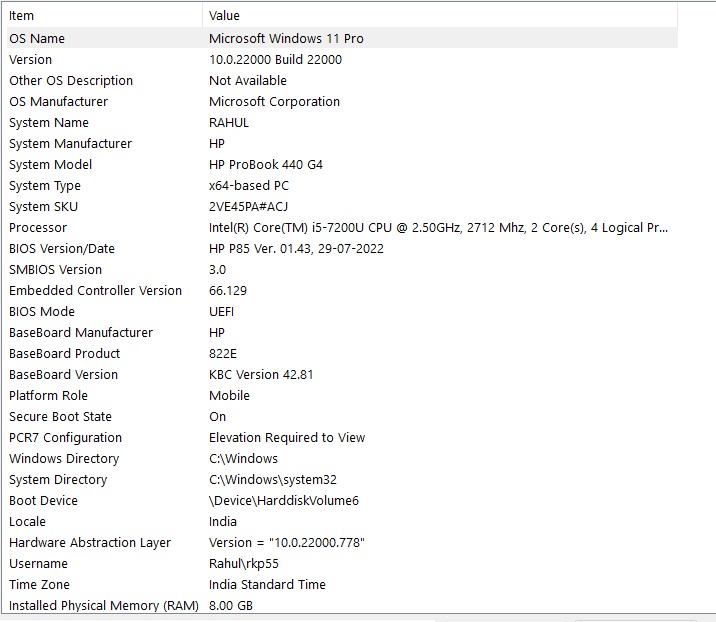Select the Locale row label
The image size is (716, 622).
(x=27, y=522)
